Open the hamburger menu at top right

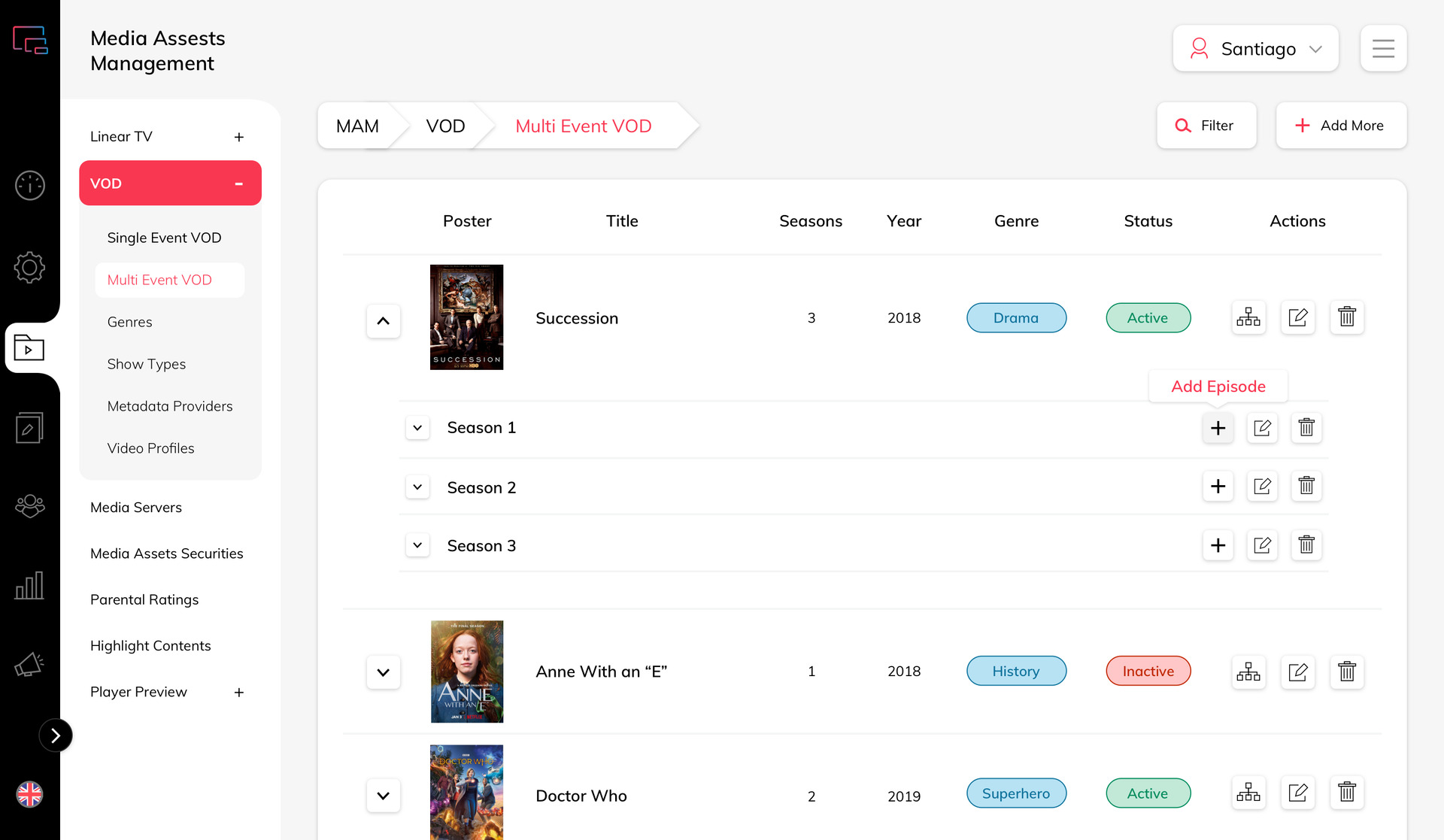click(1383, 49)
